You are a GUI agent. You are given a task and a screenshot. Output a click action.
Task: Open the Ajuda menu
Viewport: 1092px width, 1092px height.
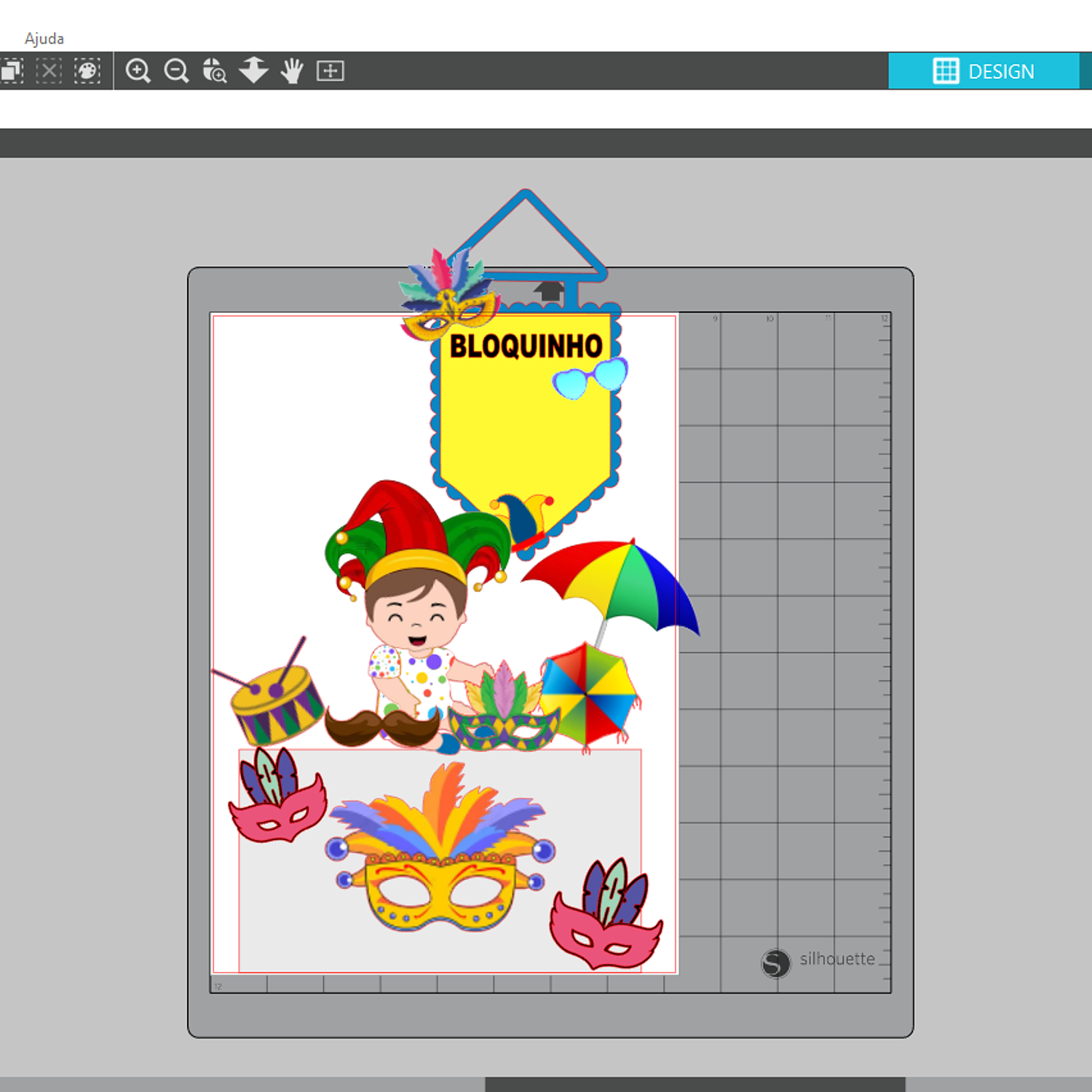point(44,39)
